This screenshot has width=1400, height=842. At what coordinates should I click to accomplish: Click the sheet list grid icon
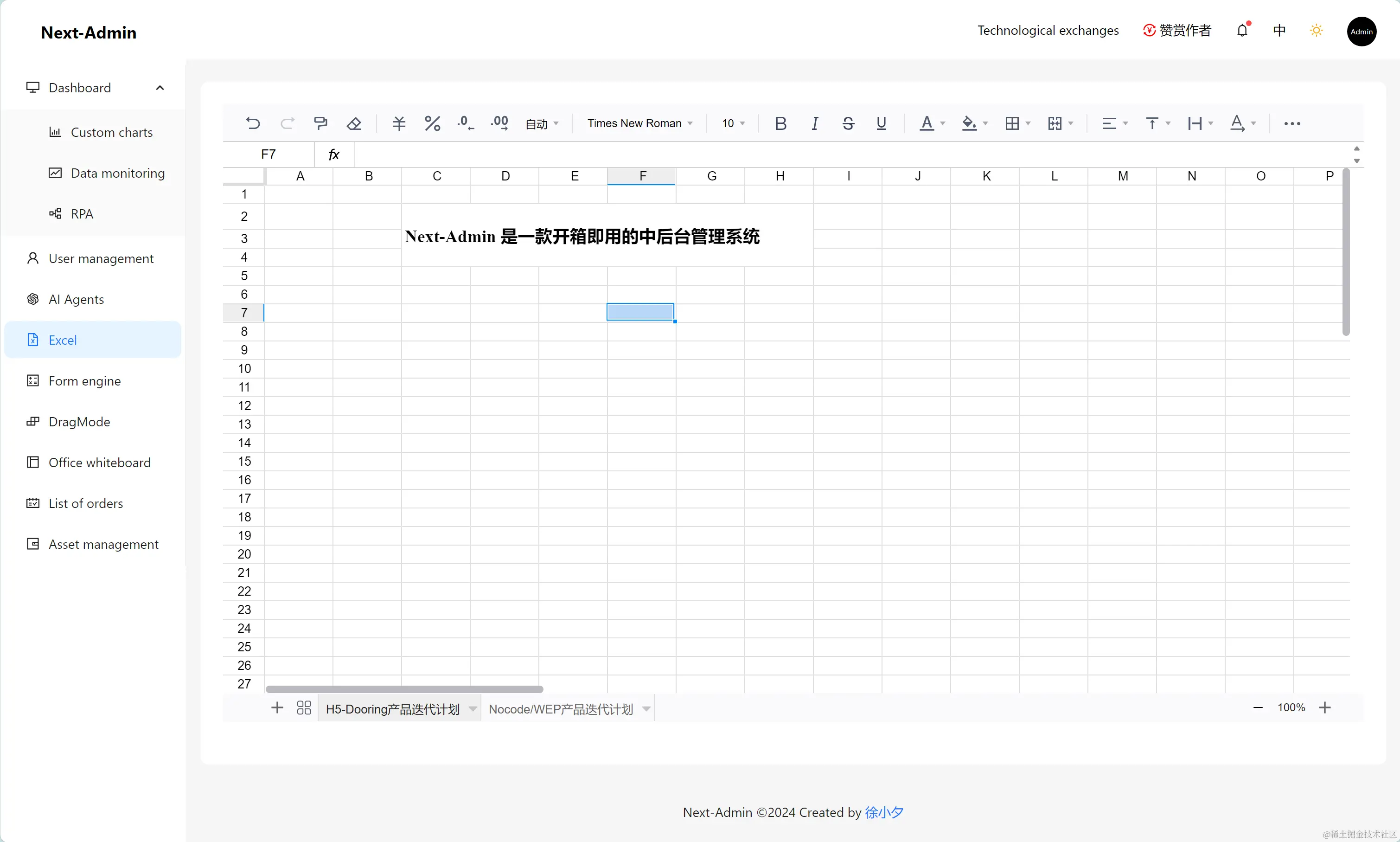304,707
